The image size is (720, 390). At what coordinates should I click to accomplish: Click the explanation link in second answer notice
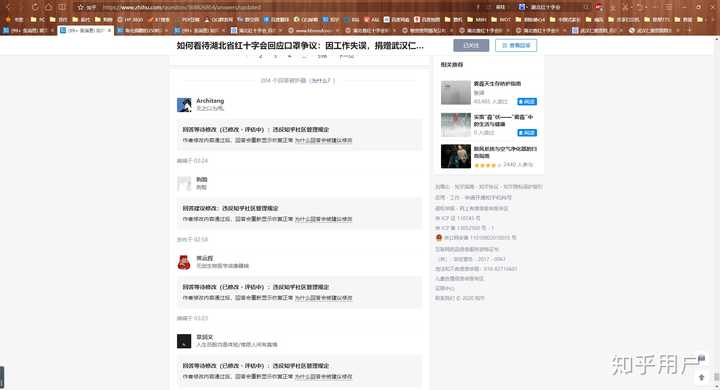pos(323,219)
